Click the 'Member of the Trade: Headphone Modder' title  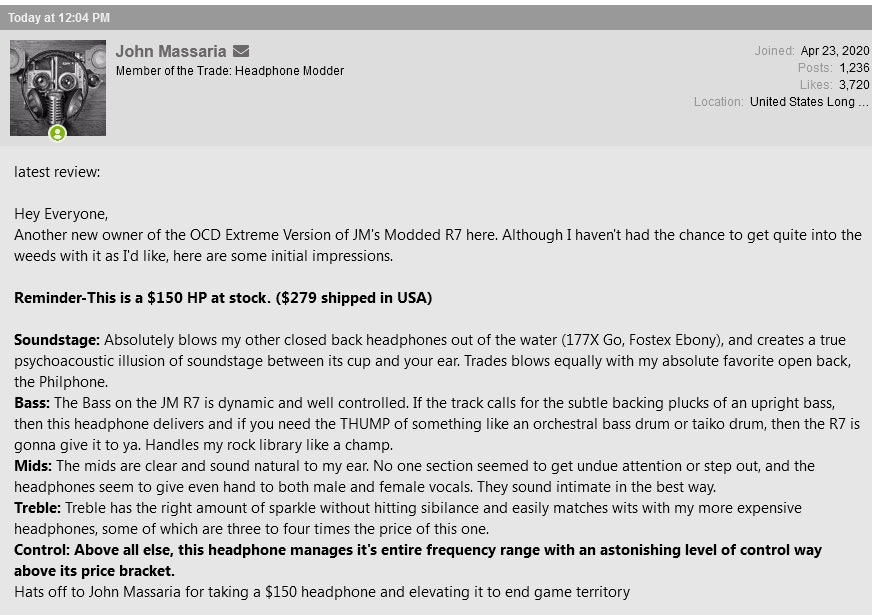(230, 71)
